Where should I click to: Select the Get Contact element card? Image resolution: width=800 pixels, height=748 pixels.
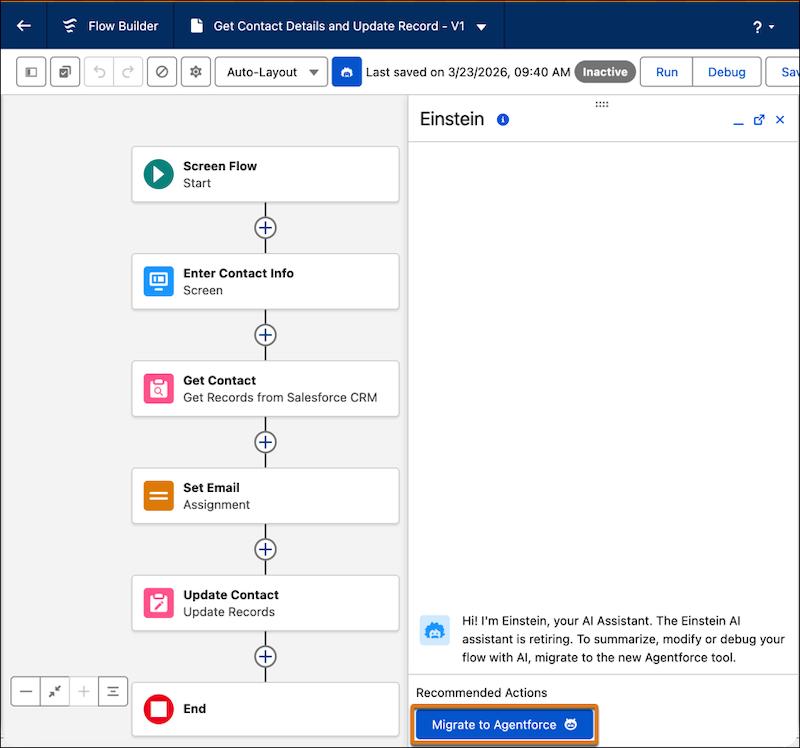coord(265,389)
